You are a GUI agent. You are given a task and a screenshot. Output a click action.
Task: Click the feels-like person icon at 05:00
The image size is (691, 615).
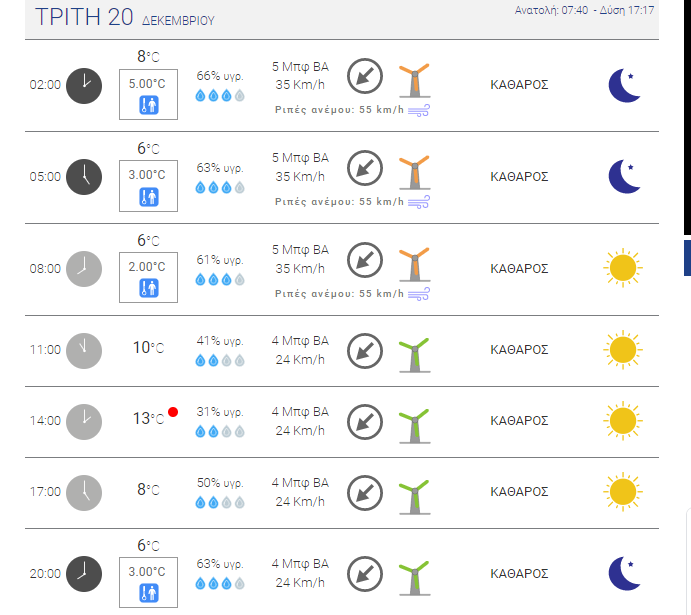tap(148, 197)
